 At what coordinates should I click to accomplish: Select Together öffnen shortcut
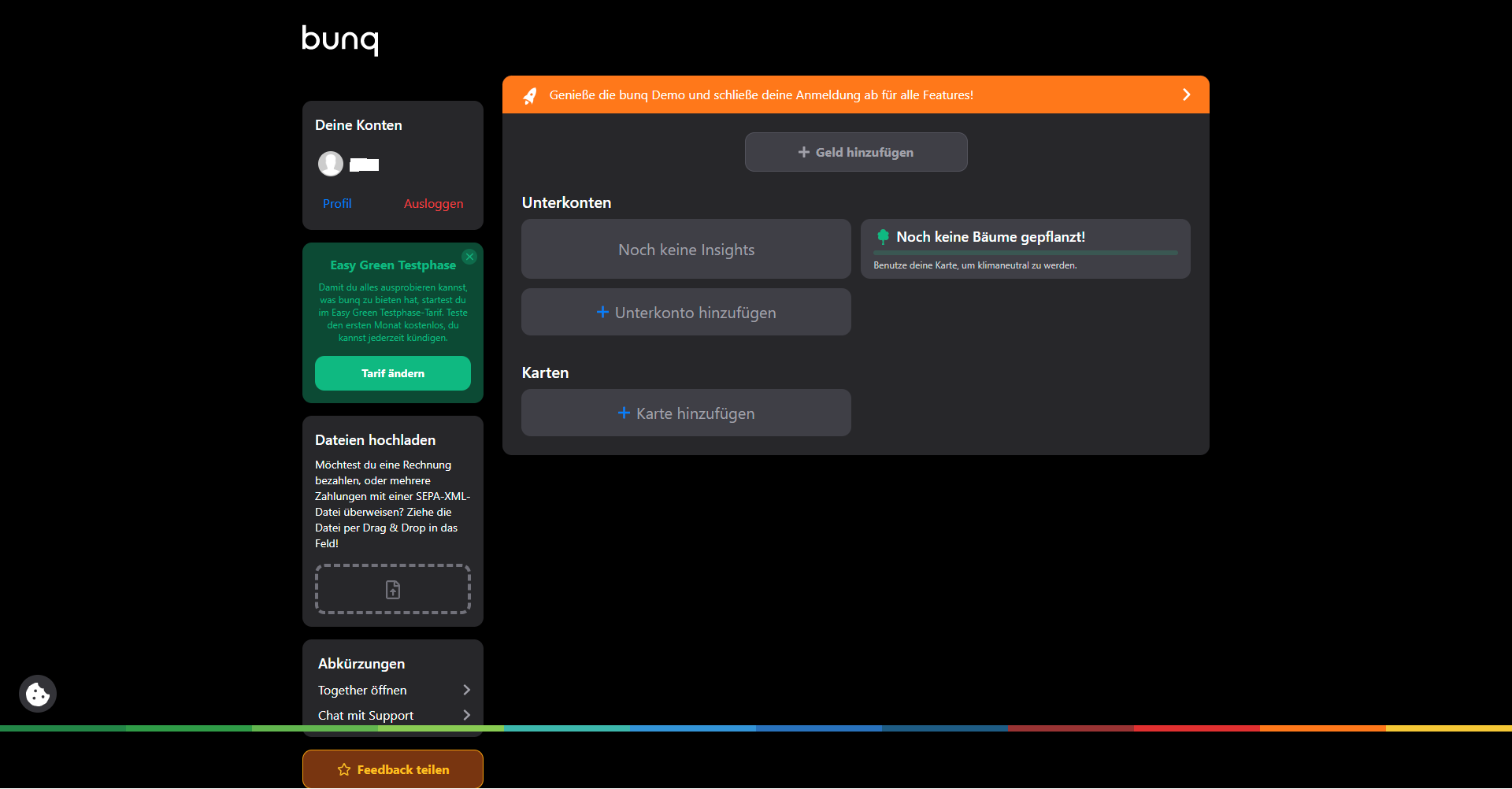(x=363, y=690)
